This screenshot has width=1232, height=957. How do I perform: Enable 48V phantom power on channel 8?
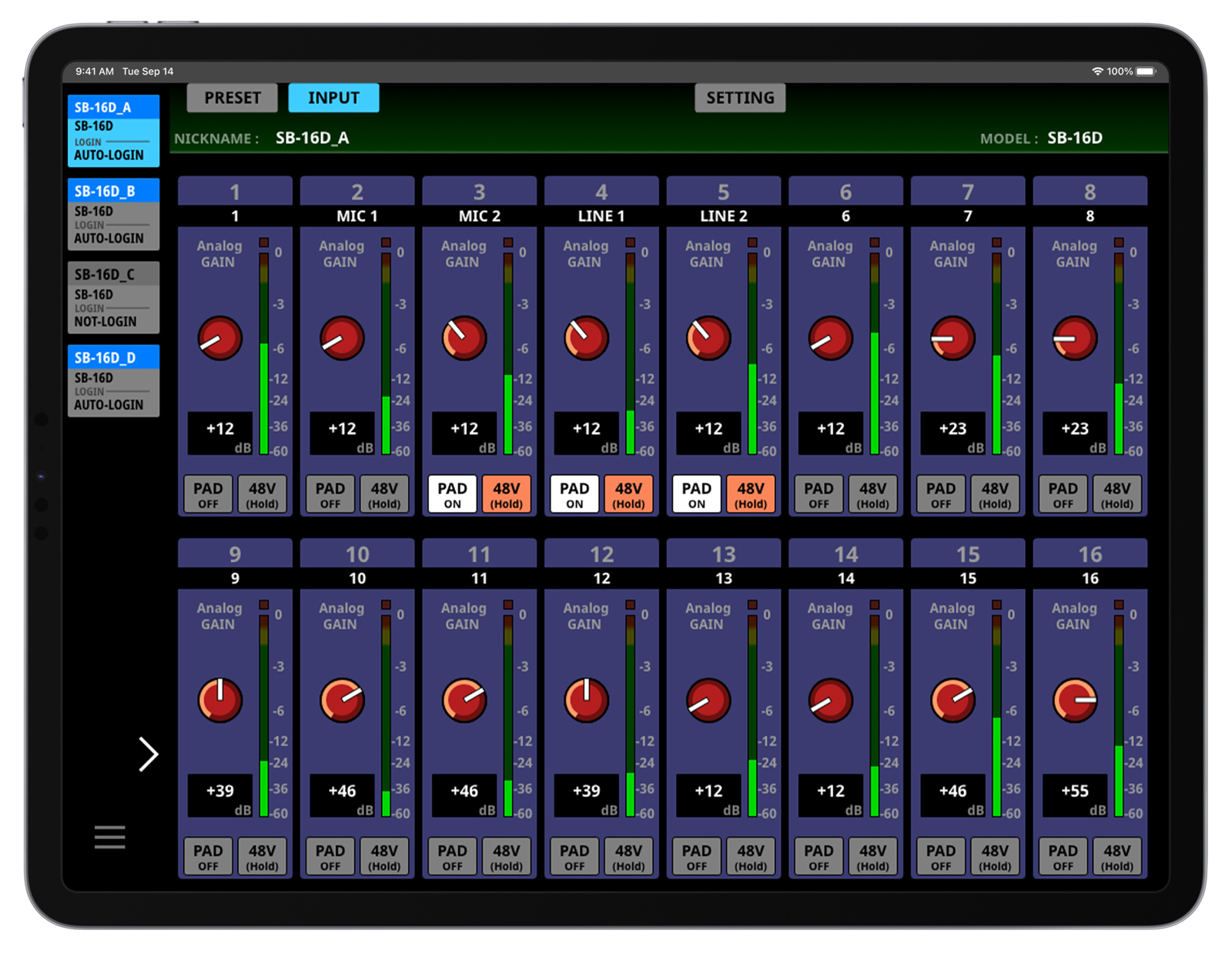[1116, 495]
